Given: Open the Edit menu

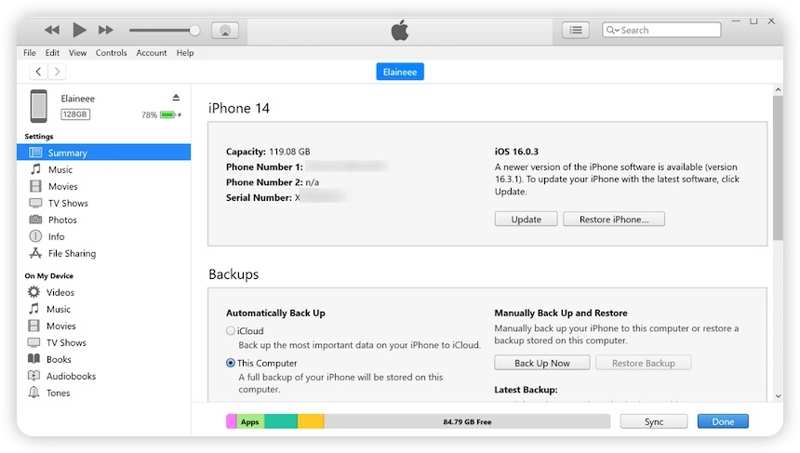Looking at the screenshot, I should 52,53.
